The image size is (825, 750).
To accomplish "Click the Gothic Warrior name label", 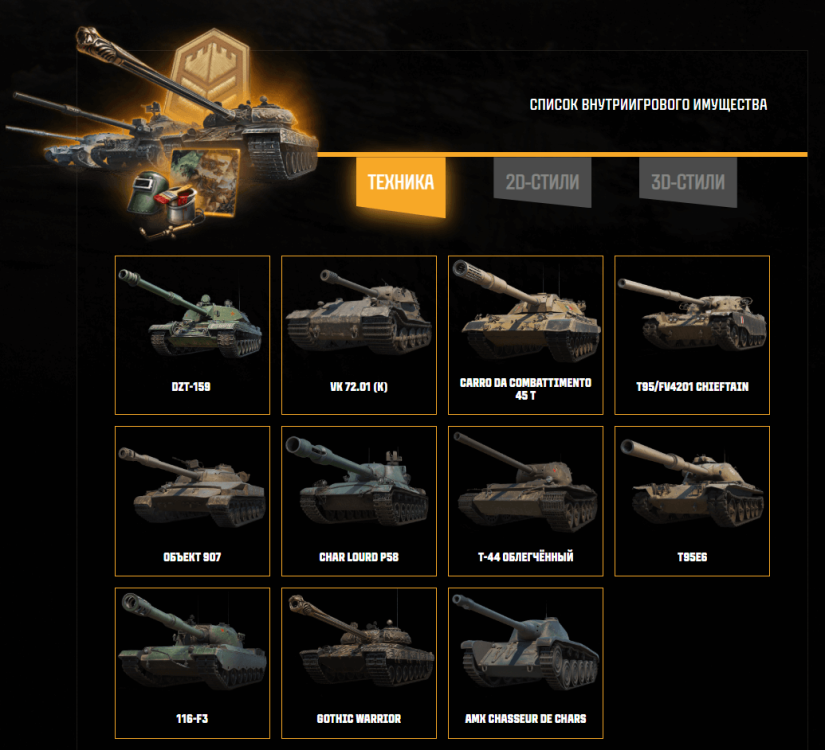I will pos(359,718).
